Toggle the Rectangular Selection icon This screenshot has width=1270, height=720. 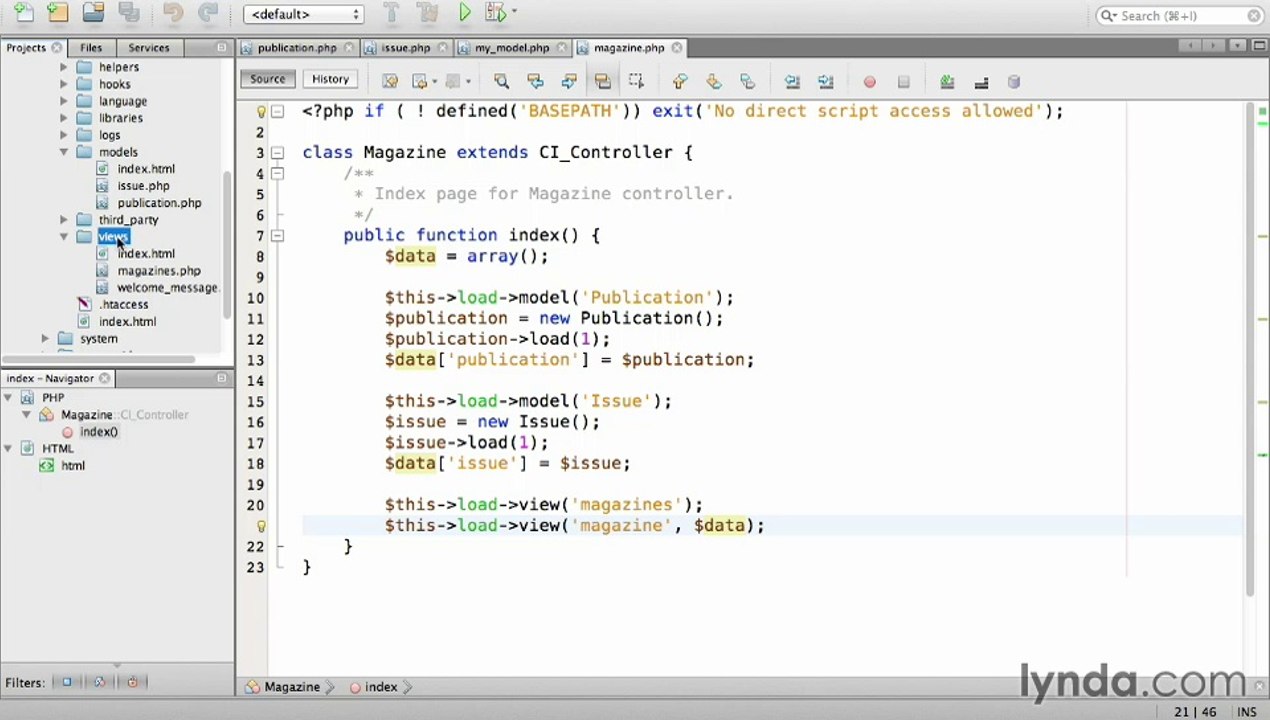click(636, 82)
